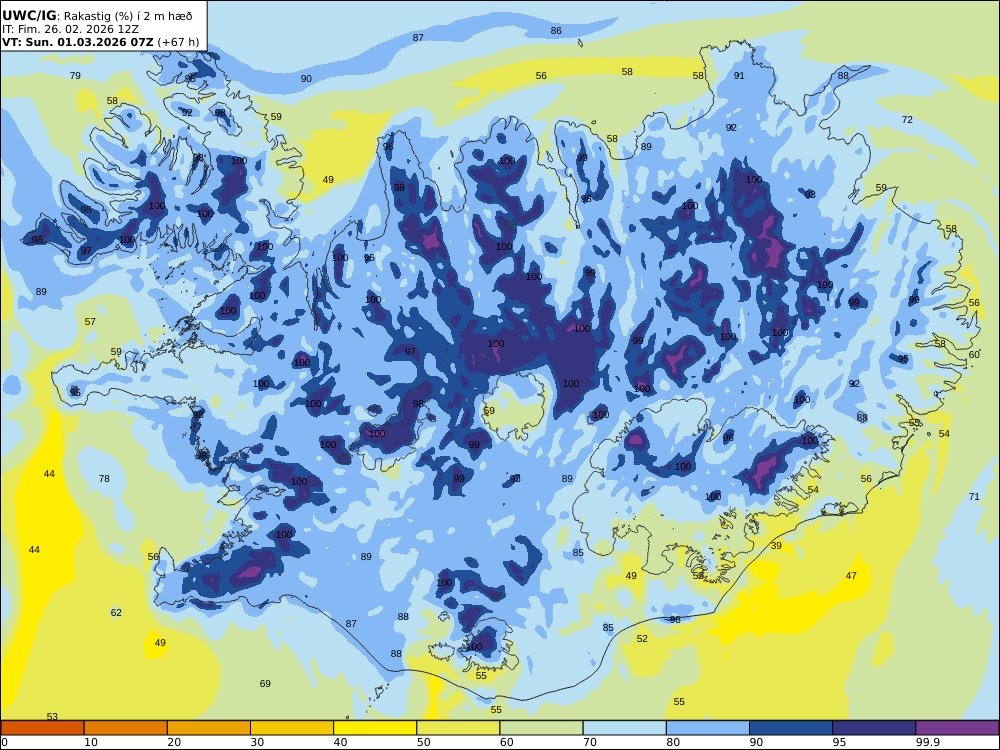Click the '20' legend tick label

[174, 742]
